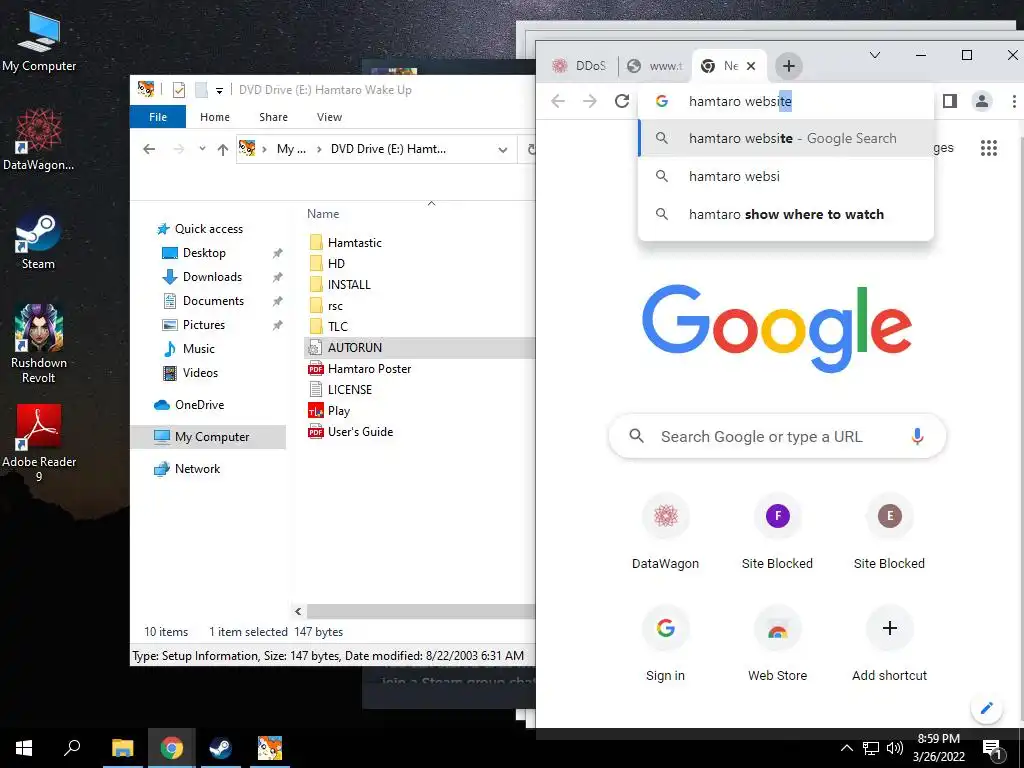Open the DataWagon desktop shortcut
Image resolution: width=1024 pixels, height=768 pixels.
pos(39,139)
